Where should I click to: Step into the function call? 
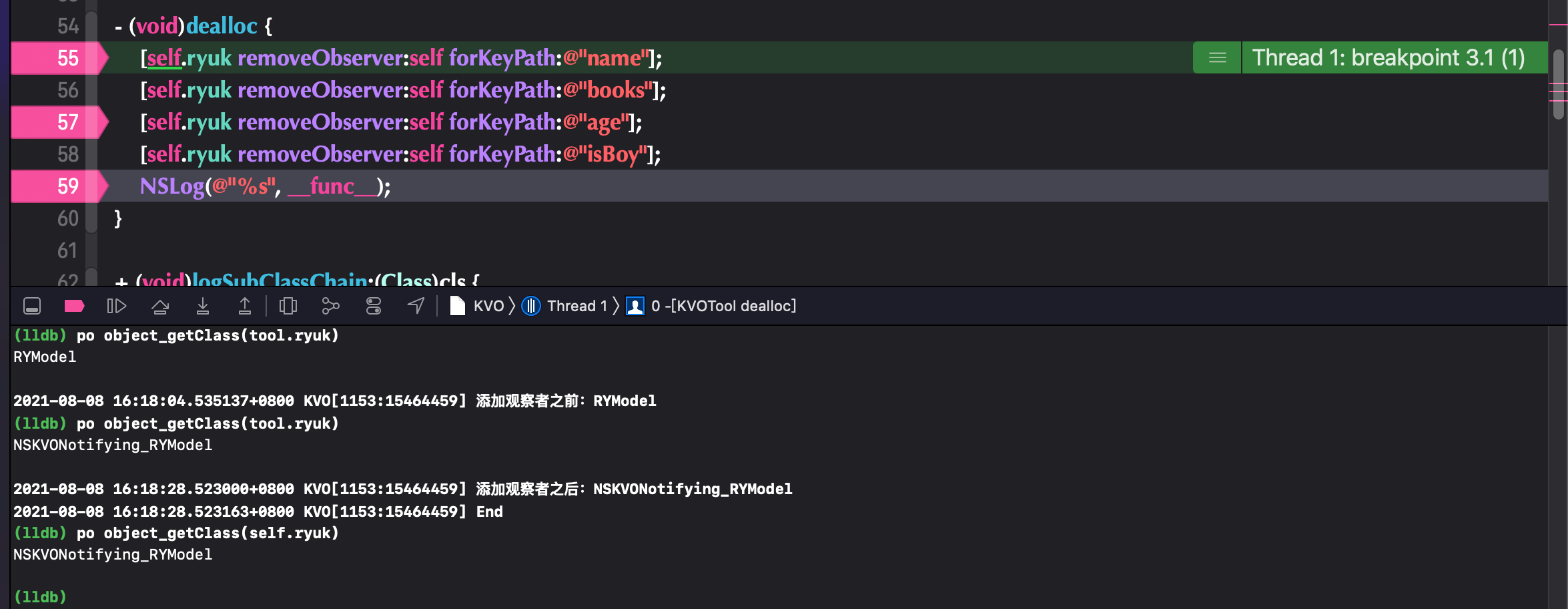(x=203, y=306)
